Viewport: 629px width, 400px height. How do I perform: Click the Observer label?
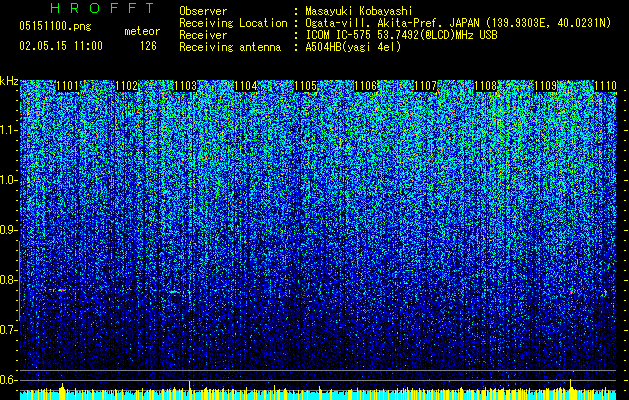203,11
